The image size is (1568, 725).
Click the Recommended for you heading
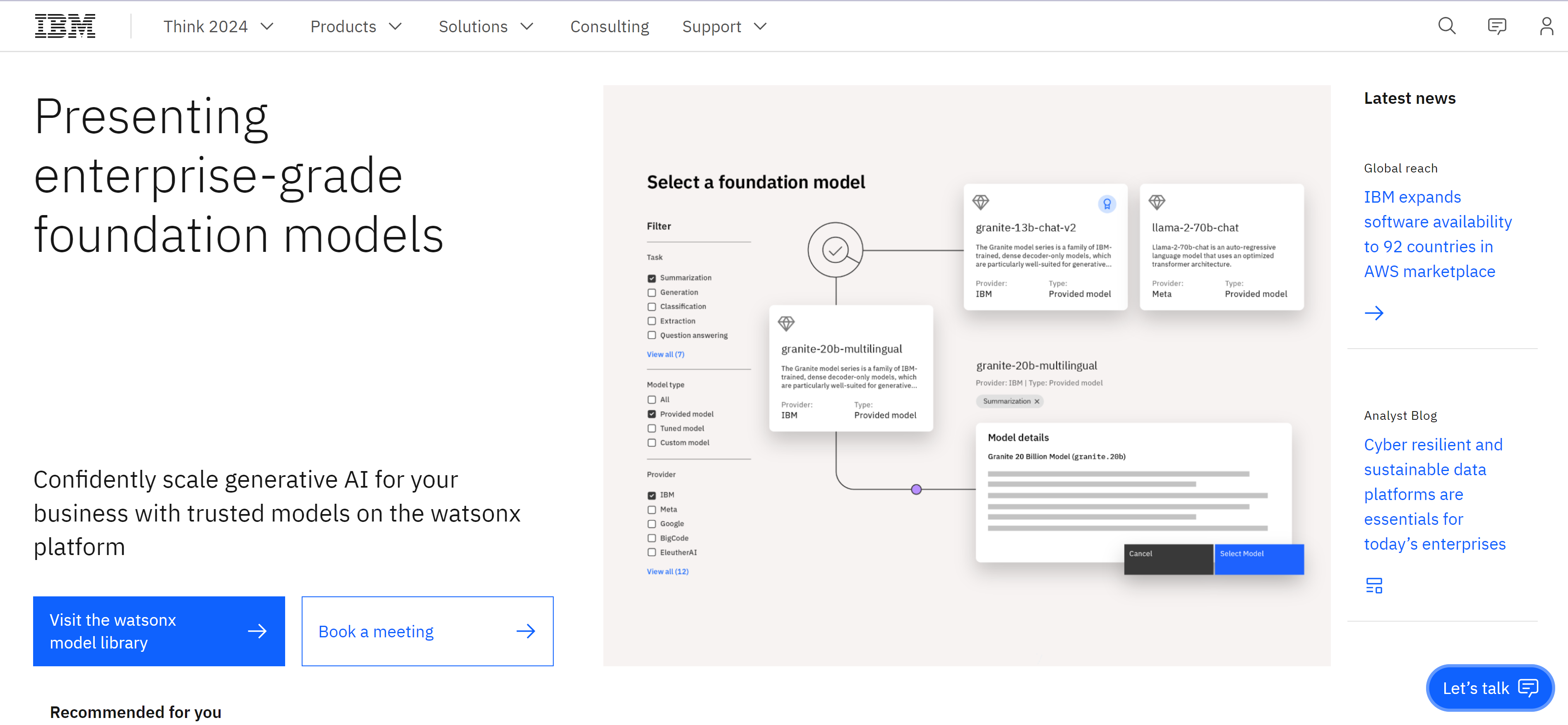click(x=135, y=712)
